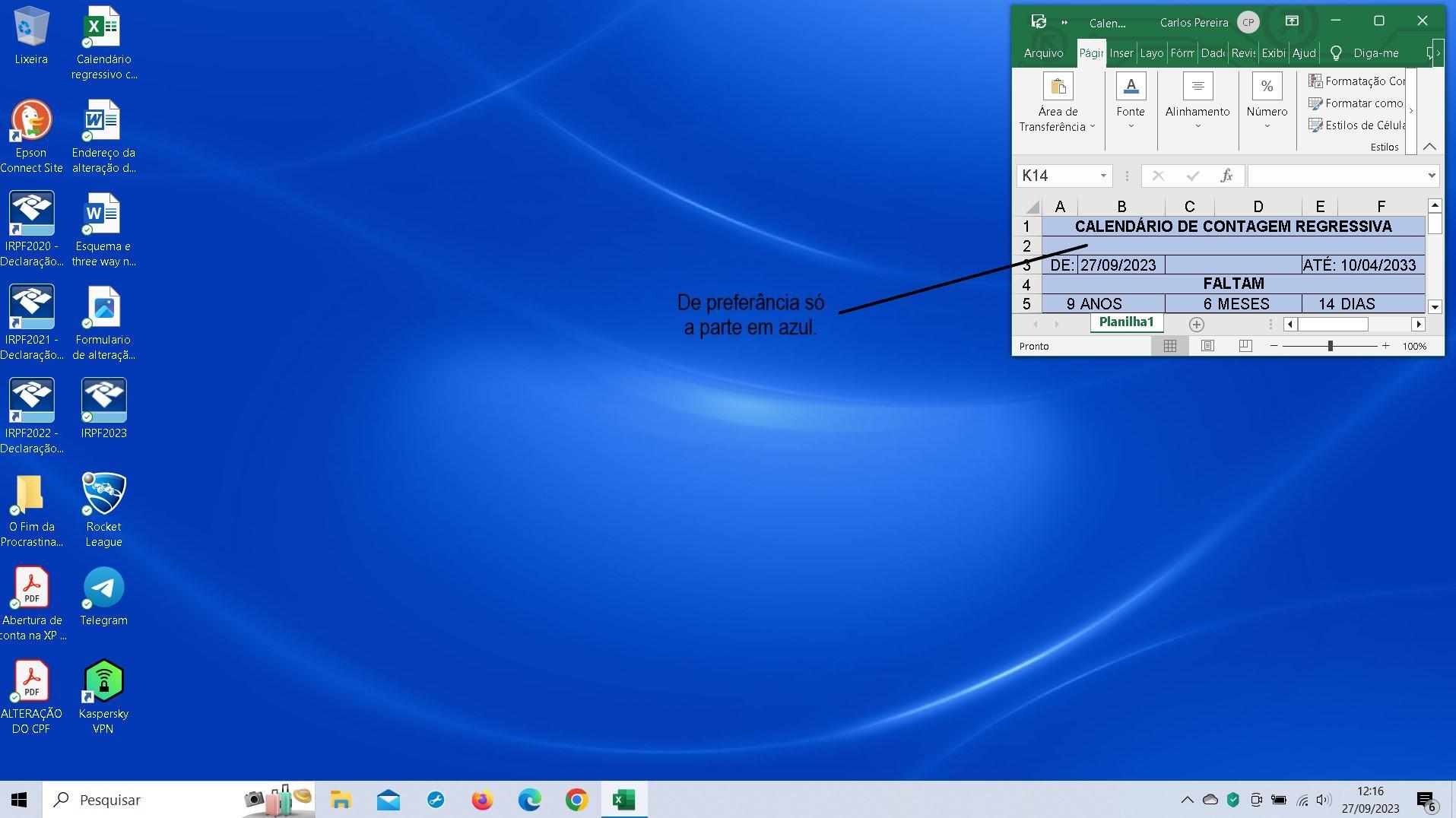Select column B header
The image size is (1456, 818).
tap(1121, 207)
